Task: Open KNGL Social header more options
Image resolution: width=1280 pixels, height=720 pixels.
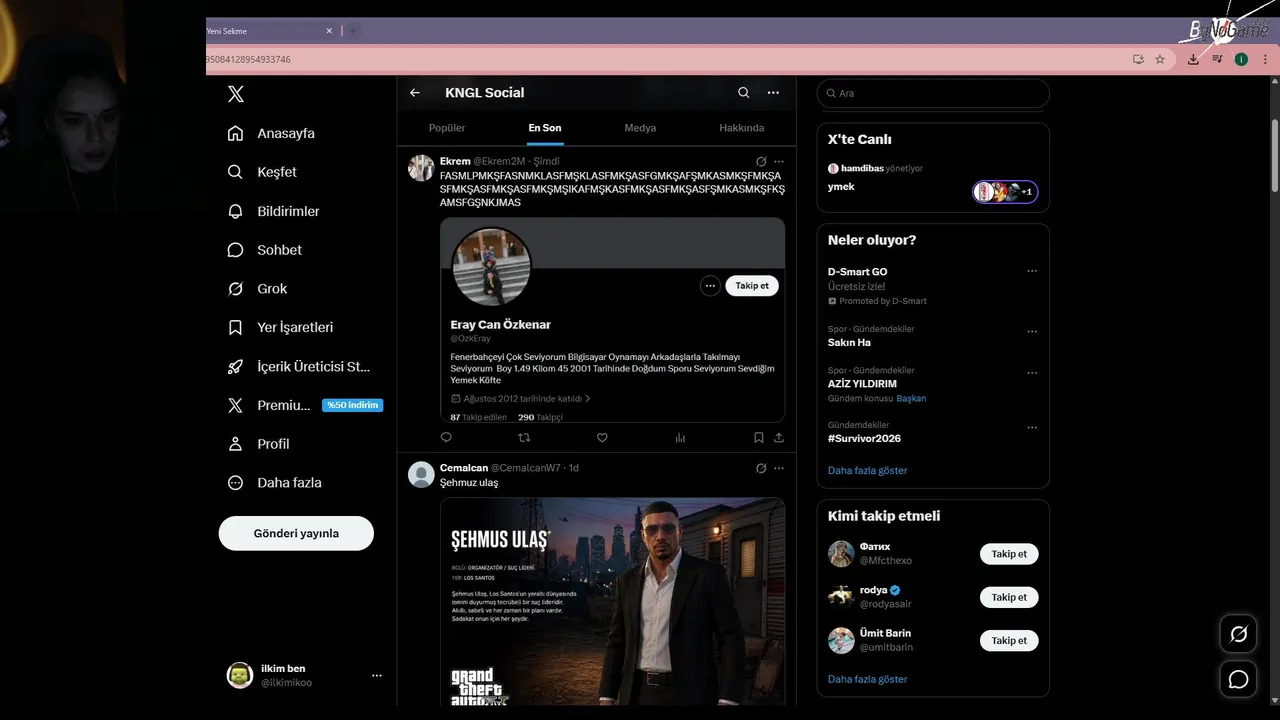Action: [773, 93]
